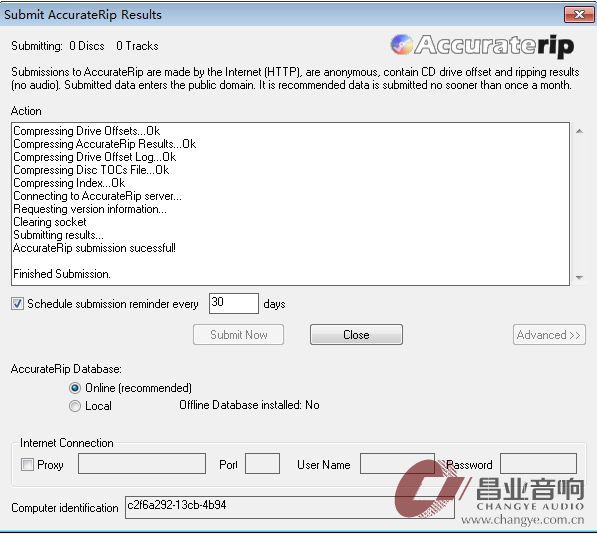Click the Close button
This screenshot has height=534, width=597.
[356, 335]
